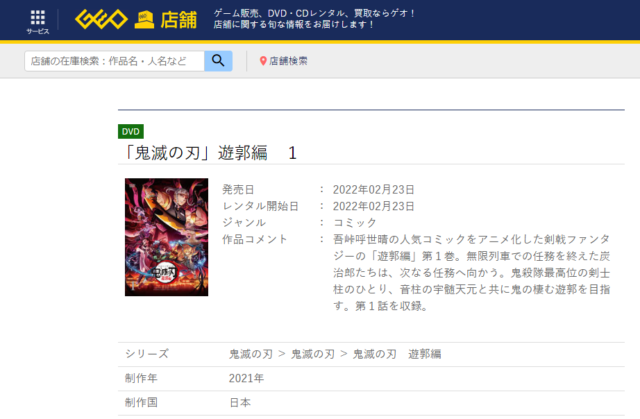Click the title 「鬼滅の刃」遊郭編 1

tap(209, 153)
